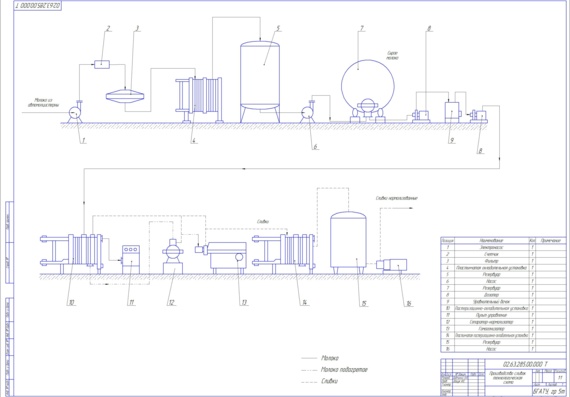Screen dimensions: 570x397
Task: Click the mirrored drawing code at top-left corner
Action: coord(38,6)
